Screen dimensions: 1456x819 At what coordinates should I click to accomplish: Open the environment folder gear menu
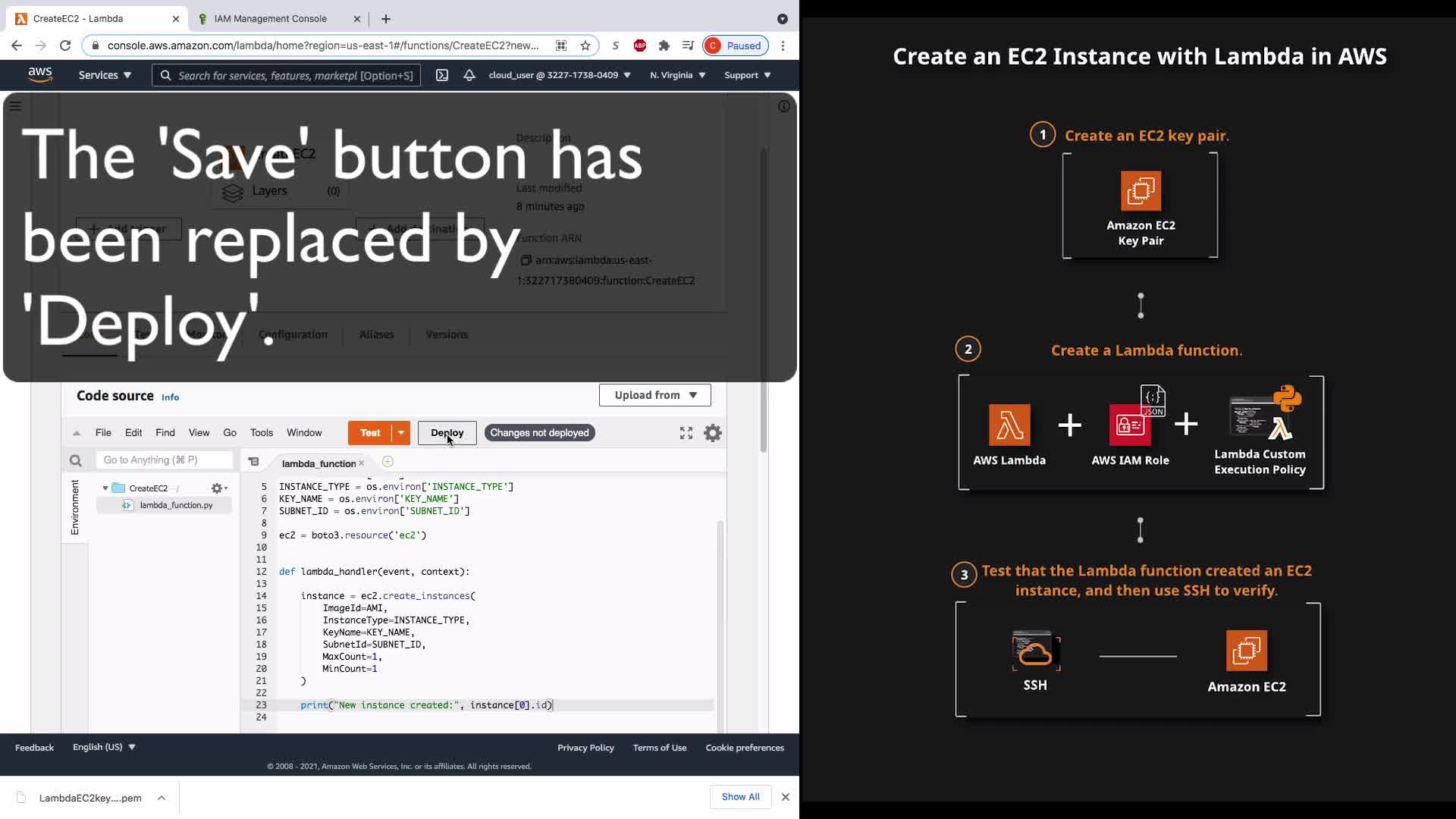[218, 488]
